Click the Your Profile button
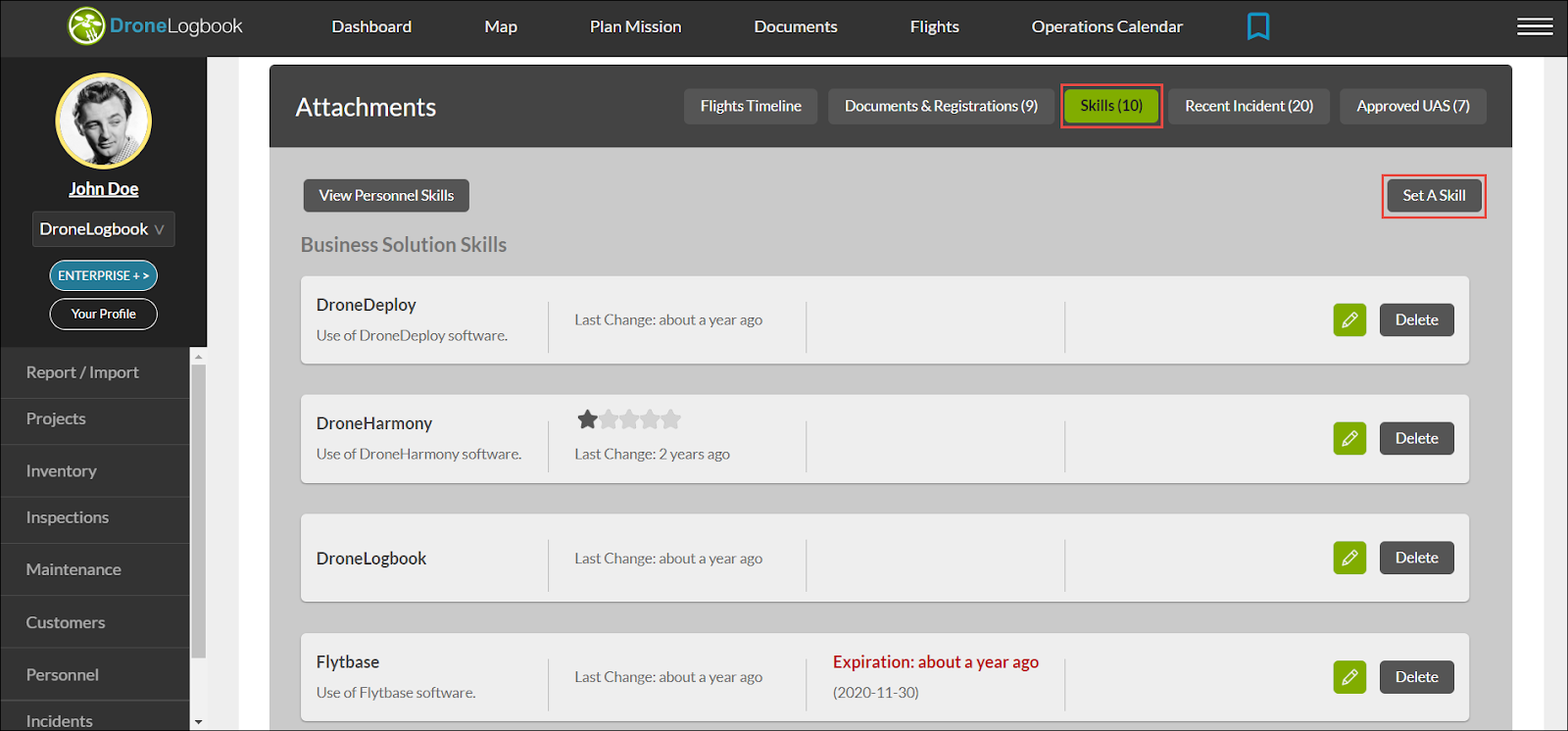This screenshot has width=1568, height=731. coord(104,314)
